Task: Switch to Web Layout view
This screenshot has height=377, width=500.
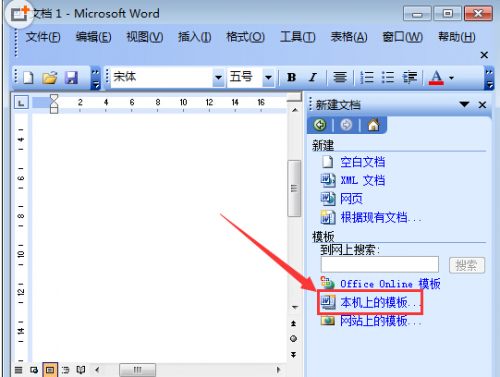Action: 34,370
